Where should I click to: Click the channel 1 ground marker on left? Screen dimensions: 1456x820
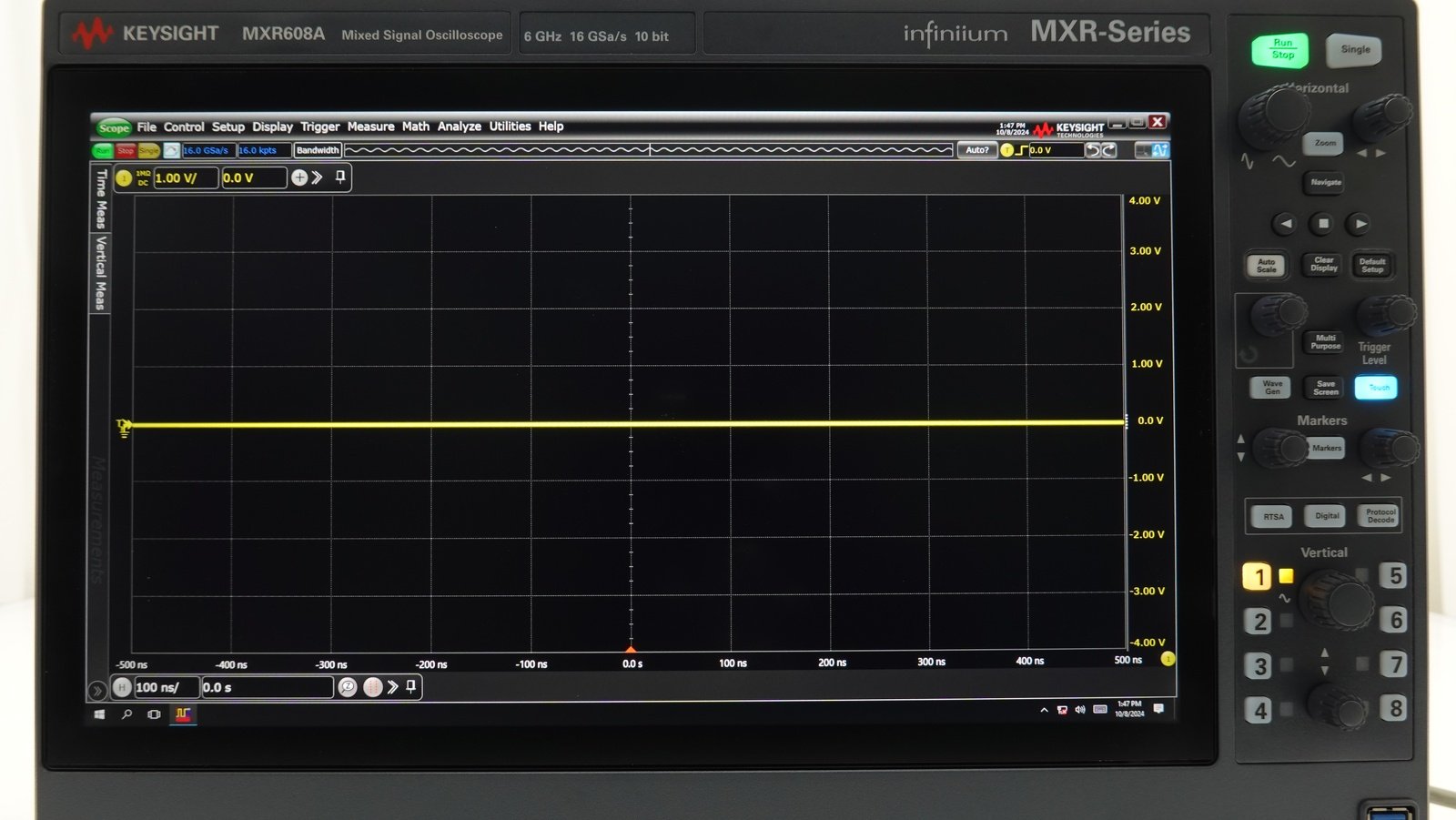tap(124, 428)
